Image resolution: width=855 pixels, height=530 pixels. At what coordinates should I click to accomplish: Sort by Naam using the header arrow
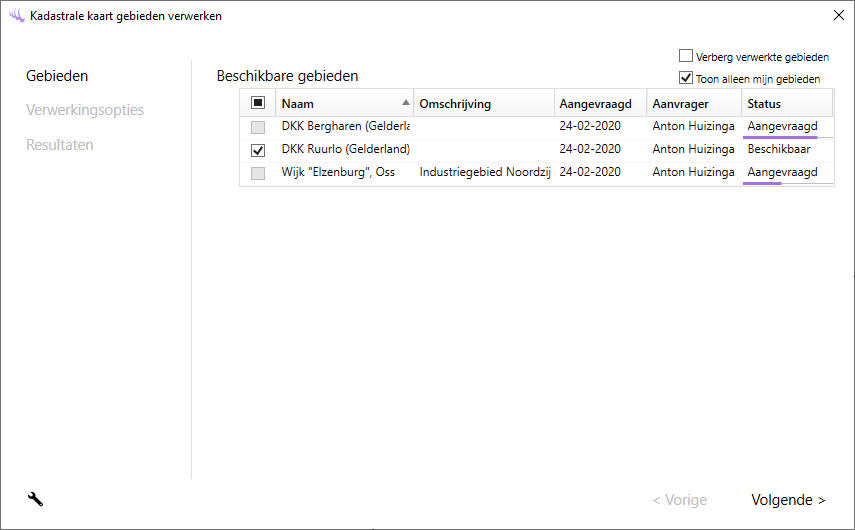(x=405, y=103)
